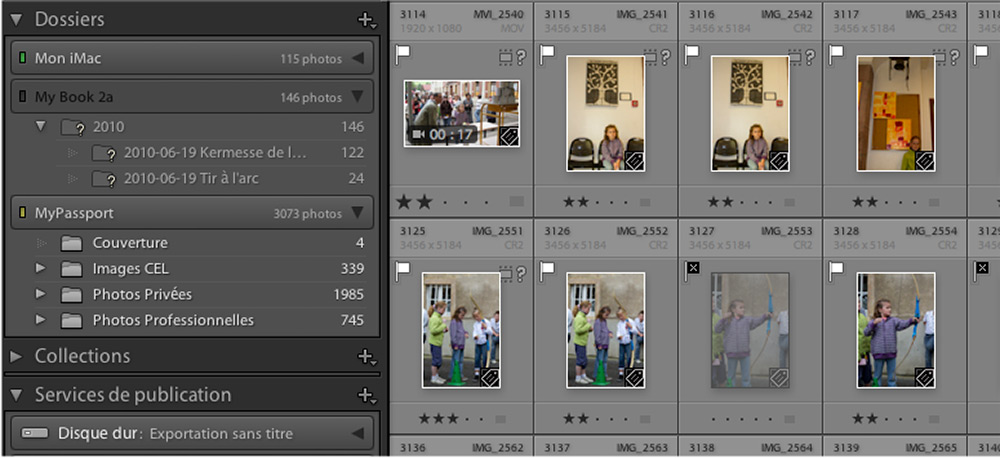Select the Photos Privées folder name

(142, 295)
